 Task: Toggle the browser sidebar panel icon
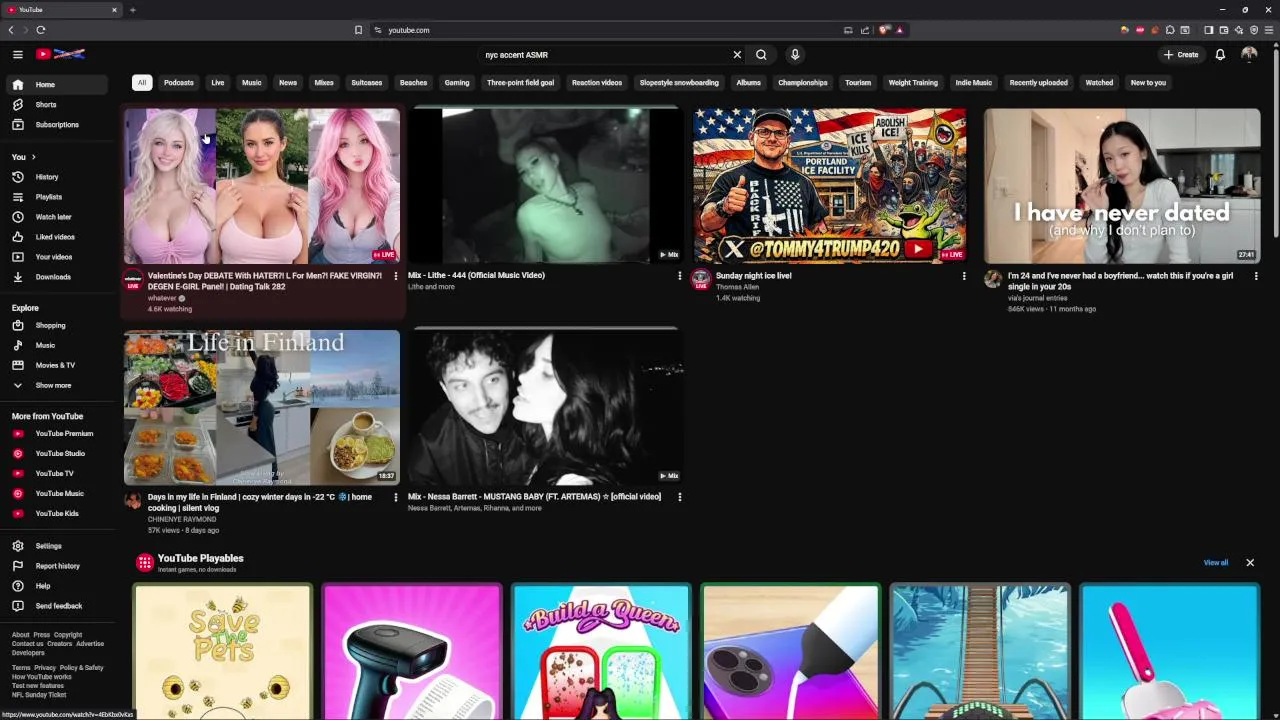1208,30
